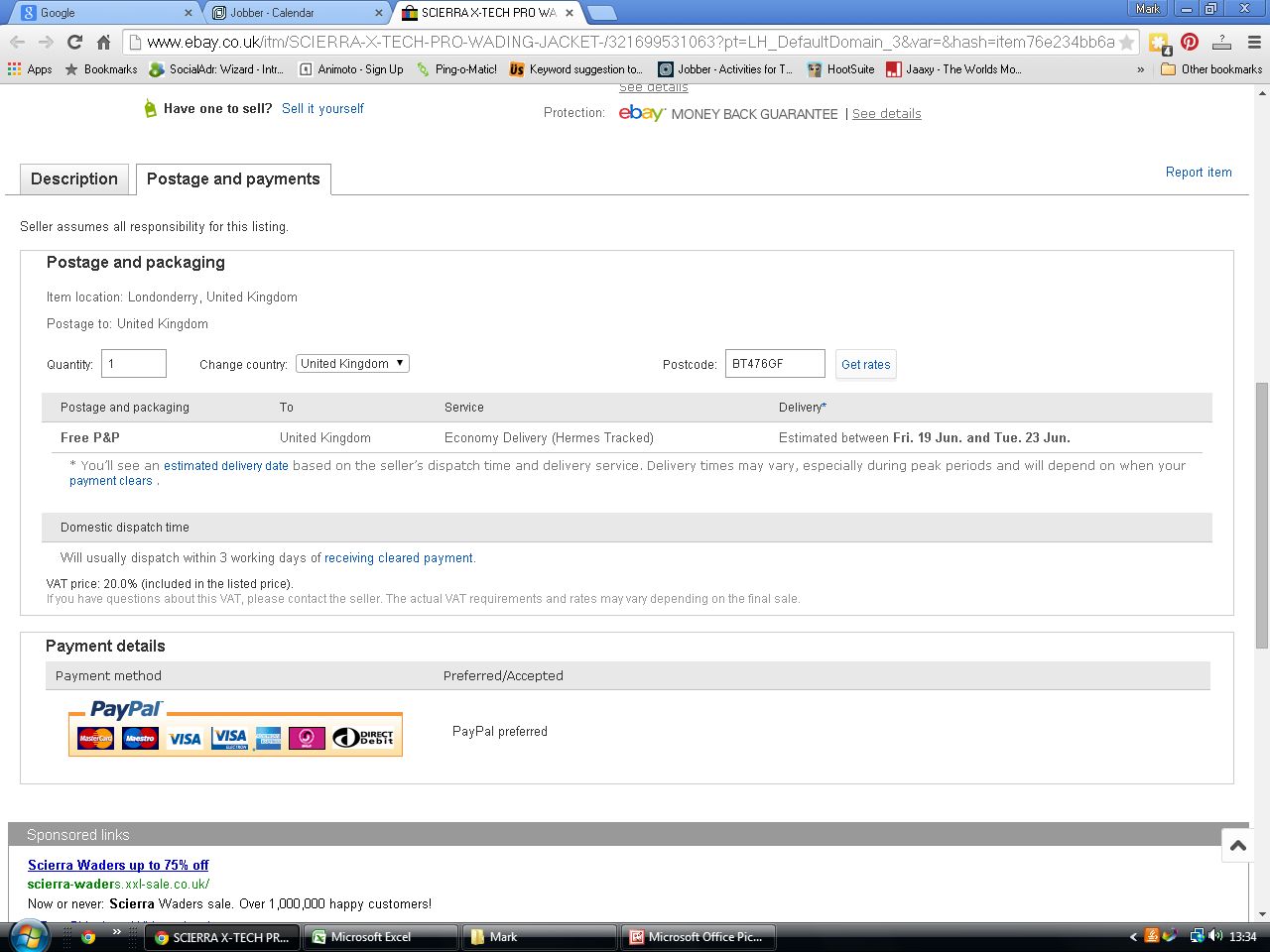Click the browser forward arrow
Screen dimensions: 1270x952
[46, 42]
